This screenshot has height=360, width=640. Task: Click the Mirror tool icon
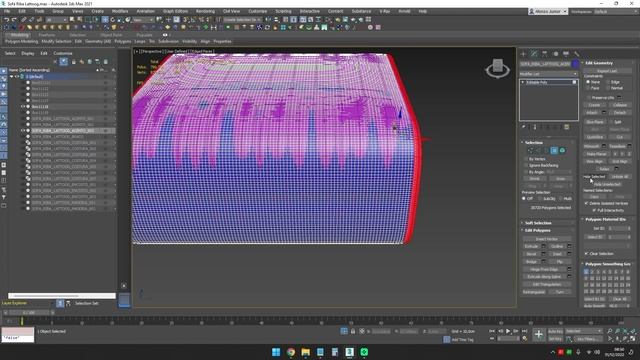point(268,20)
